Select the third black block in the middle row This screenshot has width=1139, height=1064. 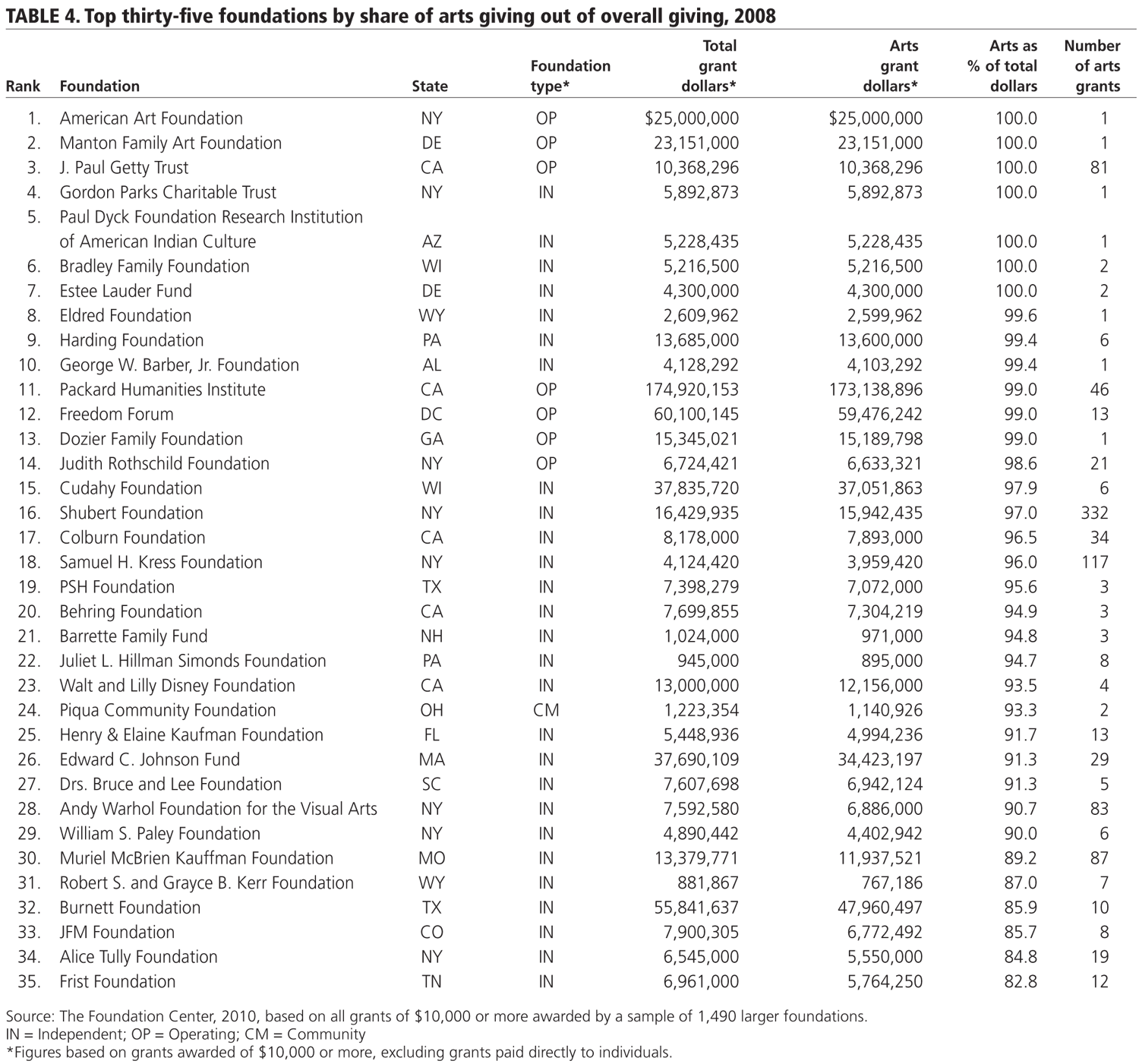740,418
